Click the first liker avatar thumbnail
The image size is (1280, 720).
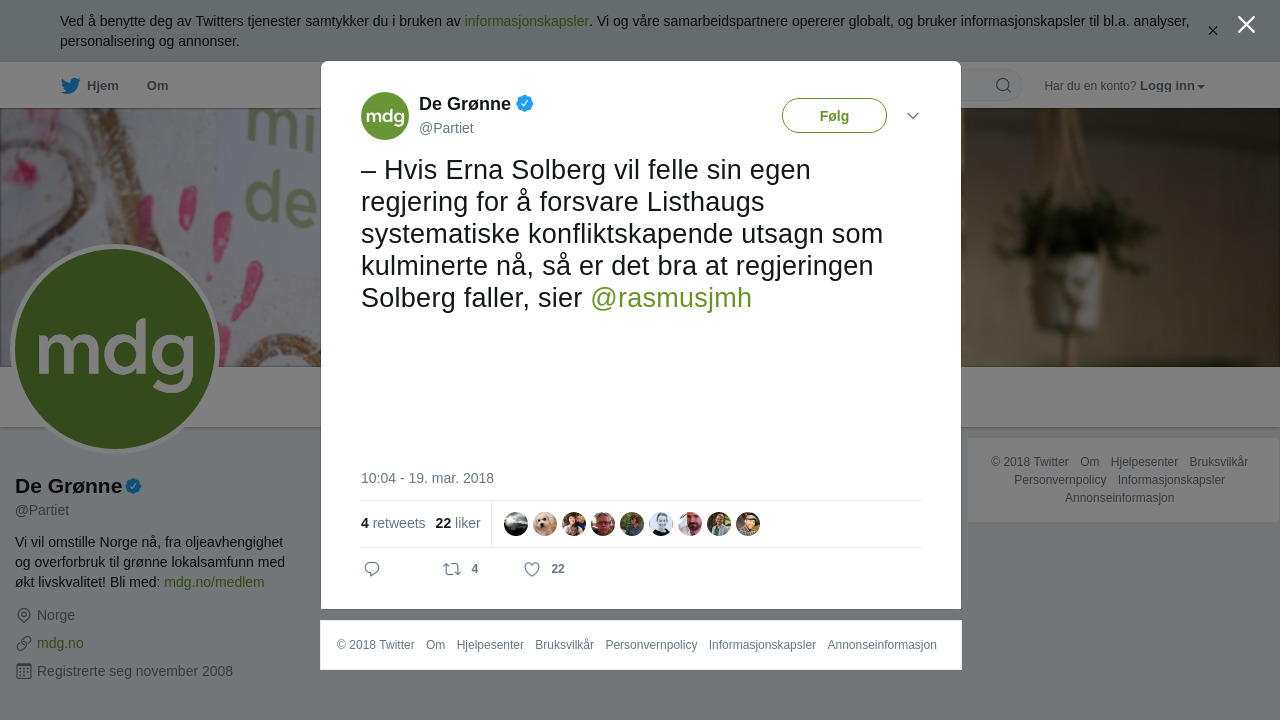point(516,524)
